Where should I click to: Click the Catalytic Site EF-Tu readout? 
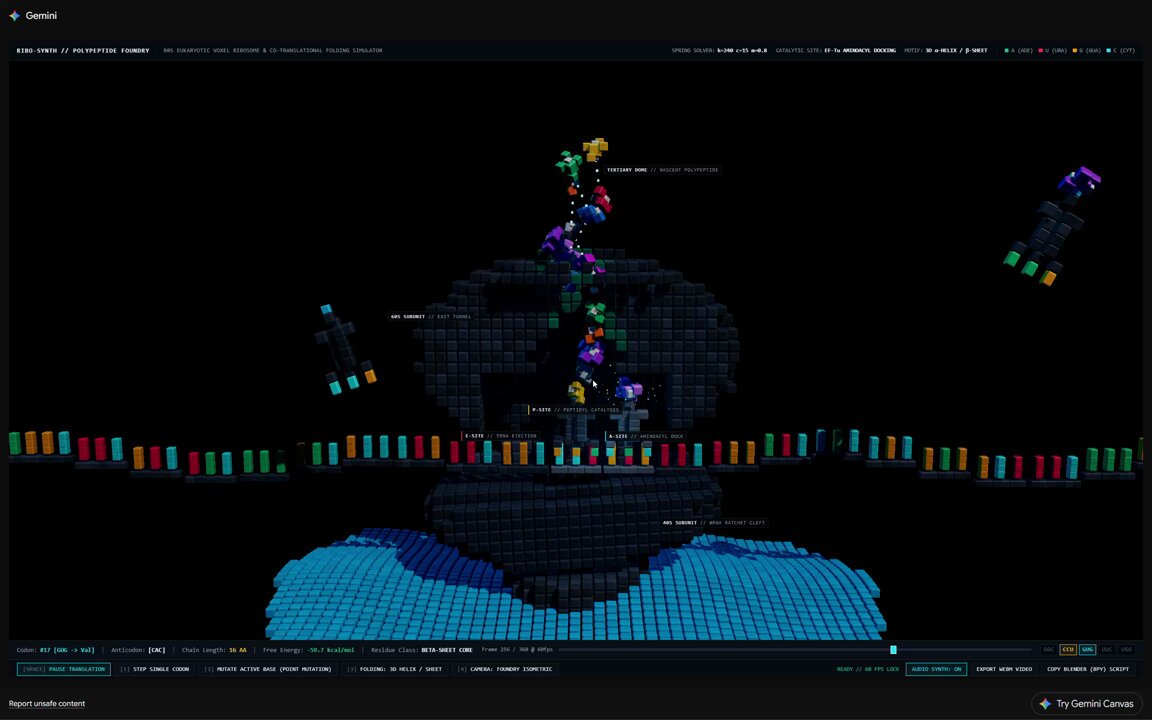[x=835, y=51]
